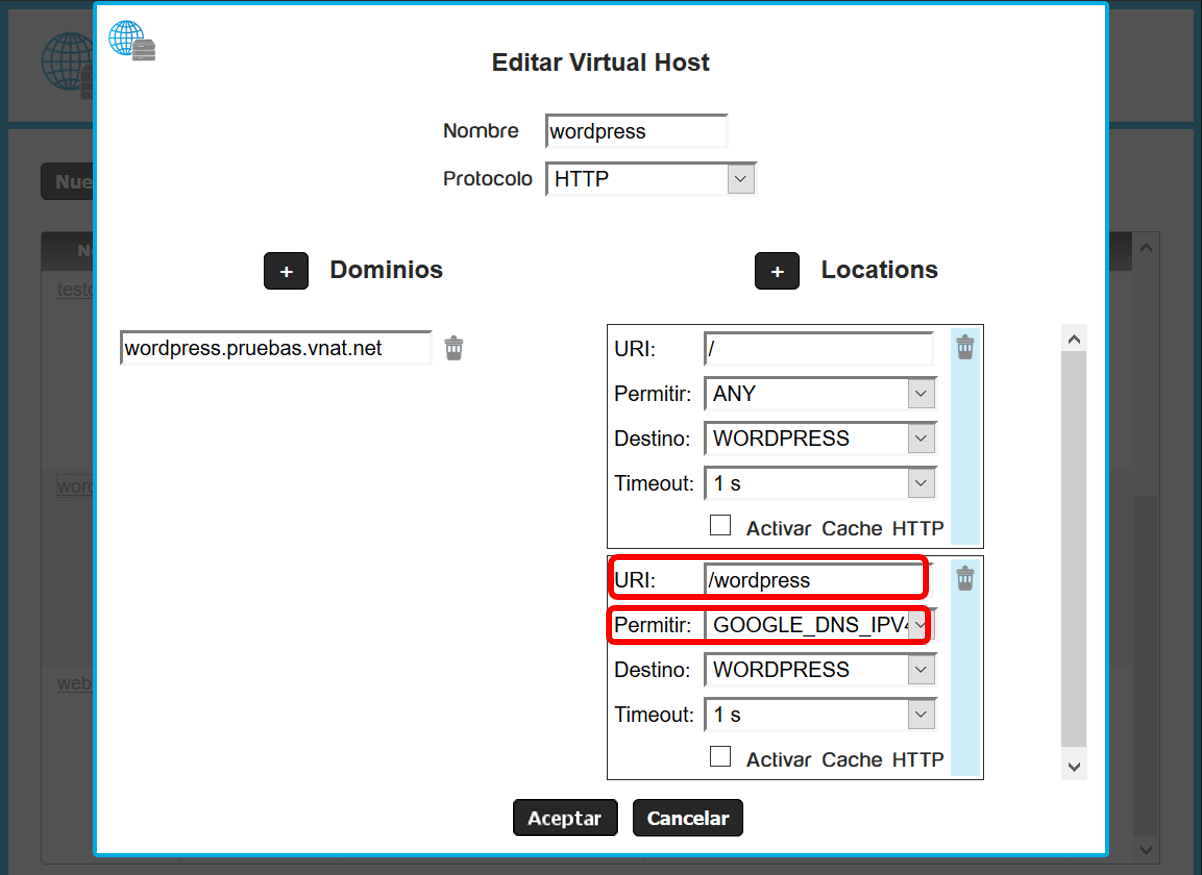Click the Aceptar button

click(565, 818)
